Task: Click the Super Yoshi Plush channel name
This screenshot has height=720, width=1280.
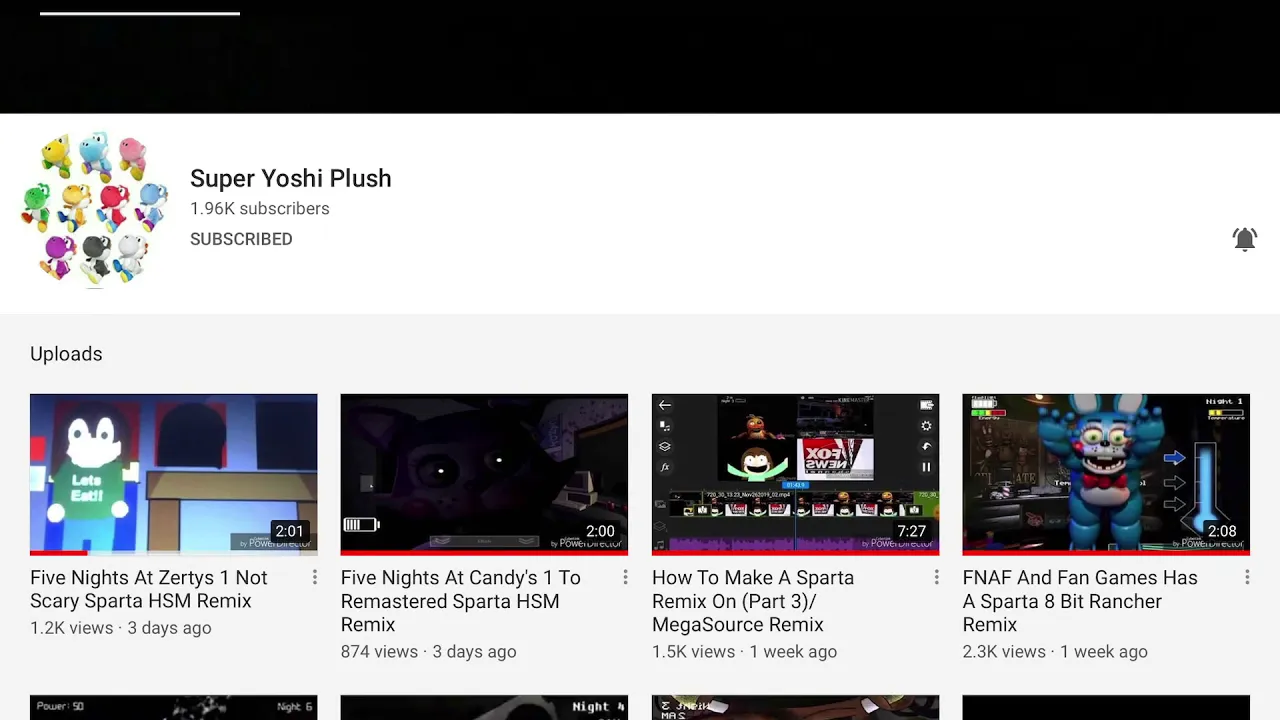Action: pos(290,178)
